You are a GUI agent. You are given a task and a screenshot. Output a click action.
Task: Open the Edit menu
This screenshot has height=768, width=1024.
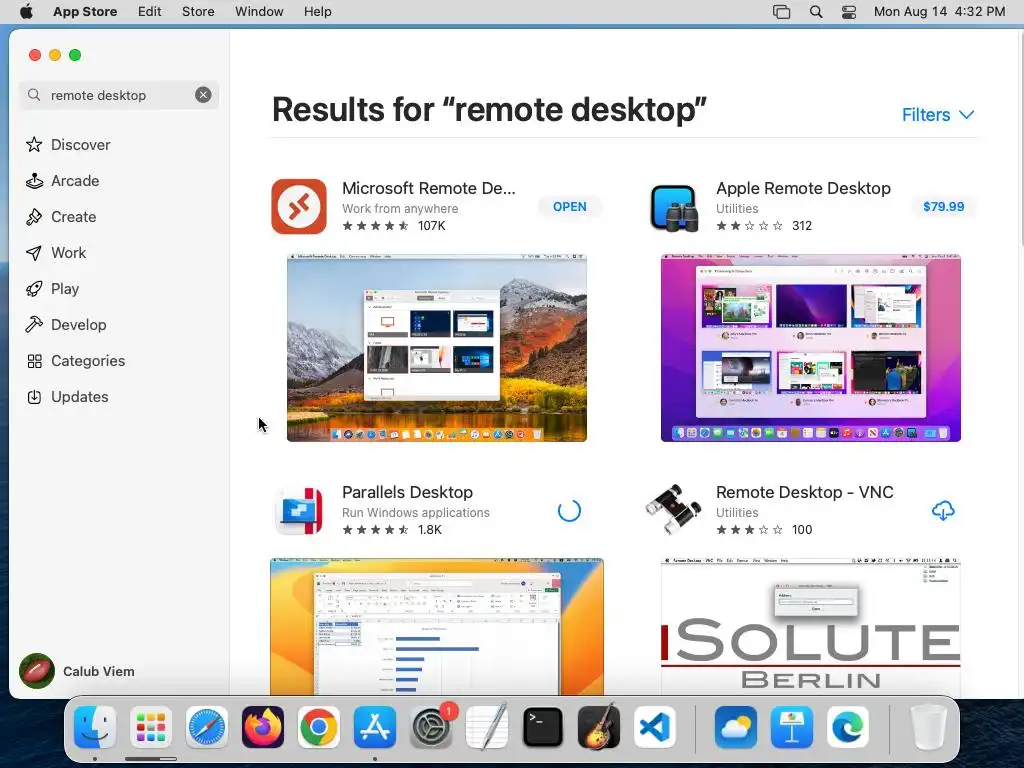pyautogui.click(x=150, y=11)
